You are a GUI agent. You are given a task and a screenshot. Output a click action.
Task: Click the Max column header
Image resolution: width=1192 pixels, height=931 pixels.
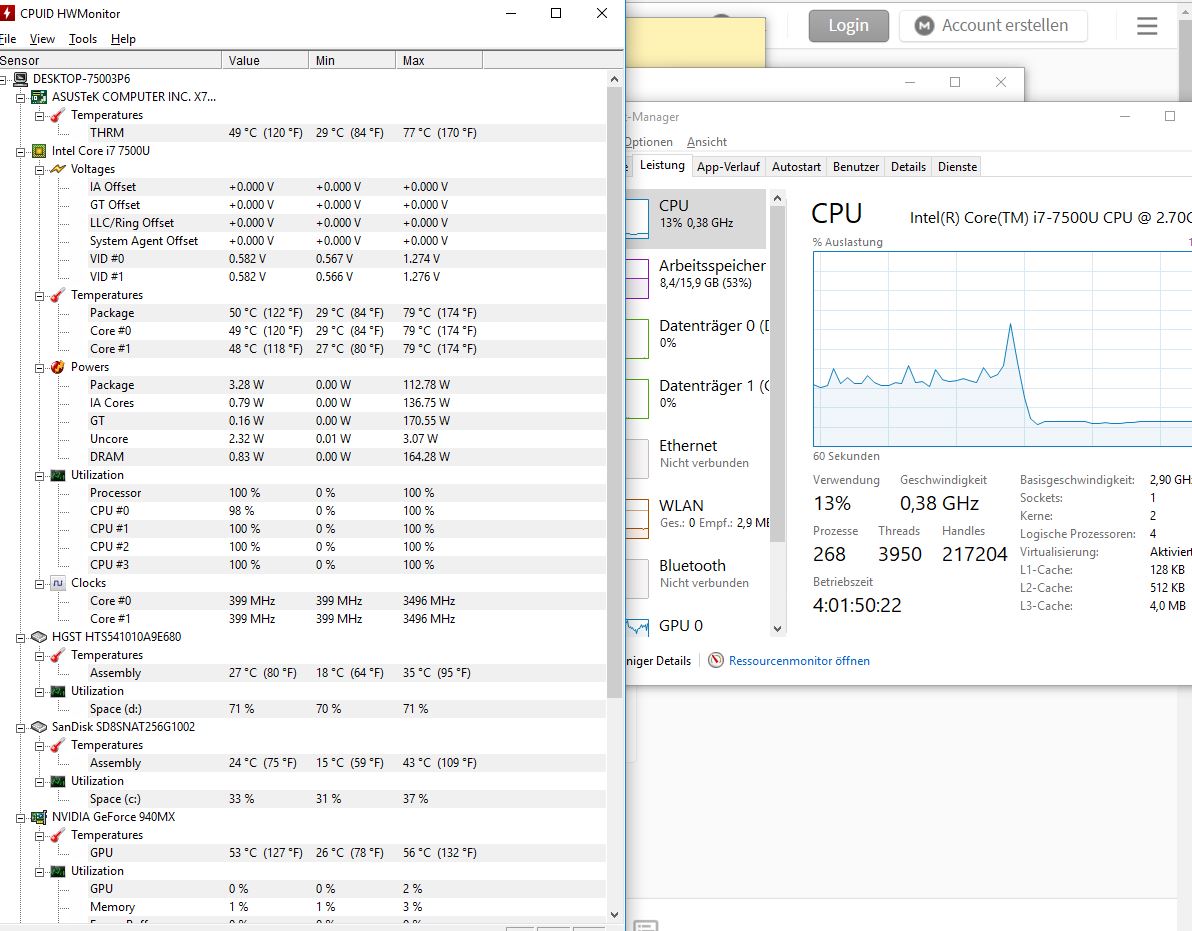click(x=439, y=60)
